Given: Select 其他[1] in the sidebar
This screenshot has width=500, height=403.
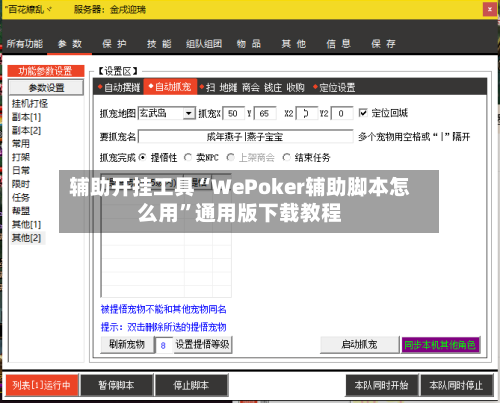Looking at the screenshot, I should coord(26,224).
